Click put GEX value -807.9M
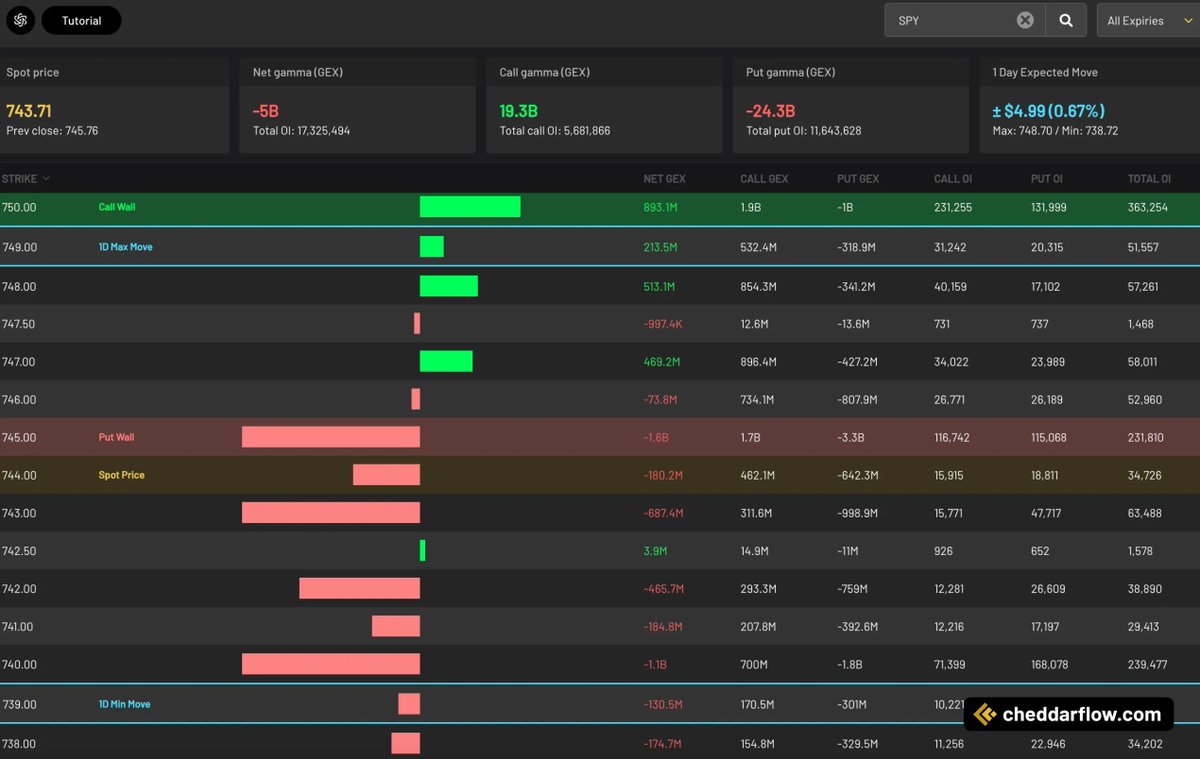Image resolution: width=1200 pixels, height=759 pixels. coord(857,399)
